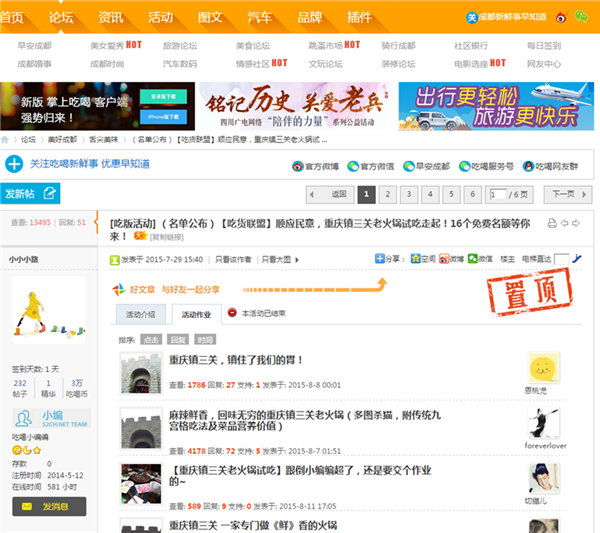Click the 铭记历史 关爱老兵 banner
The image size is (600, 533).
(x=296, y=106)
